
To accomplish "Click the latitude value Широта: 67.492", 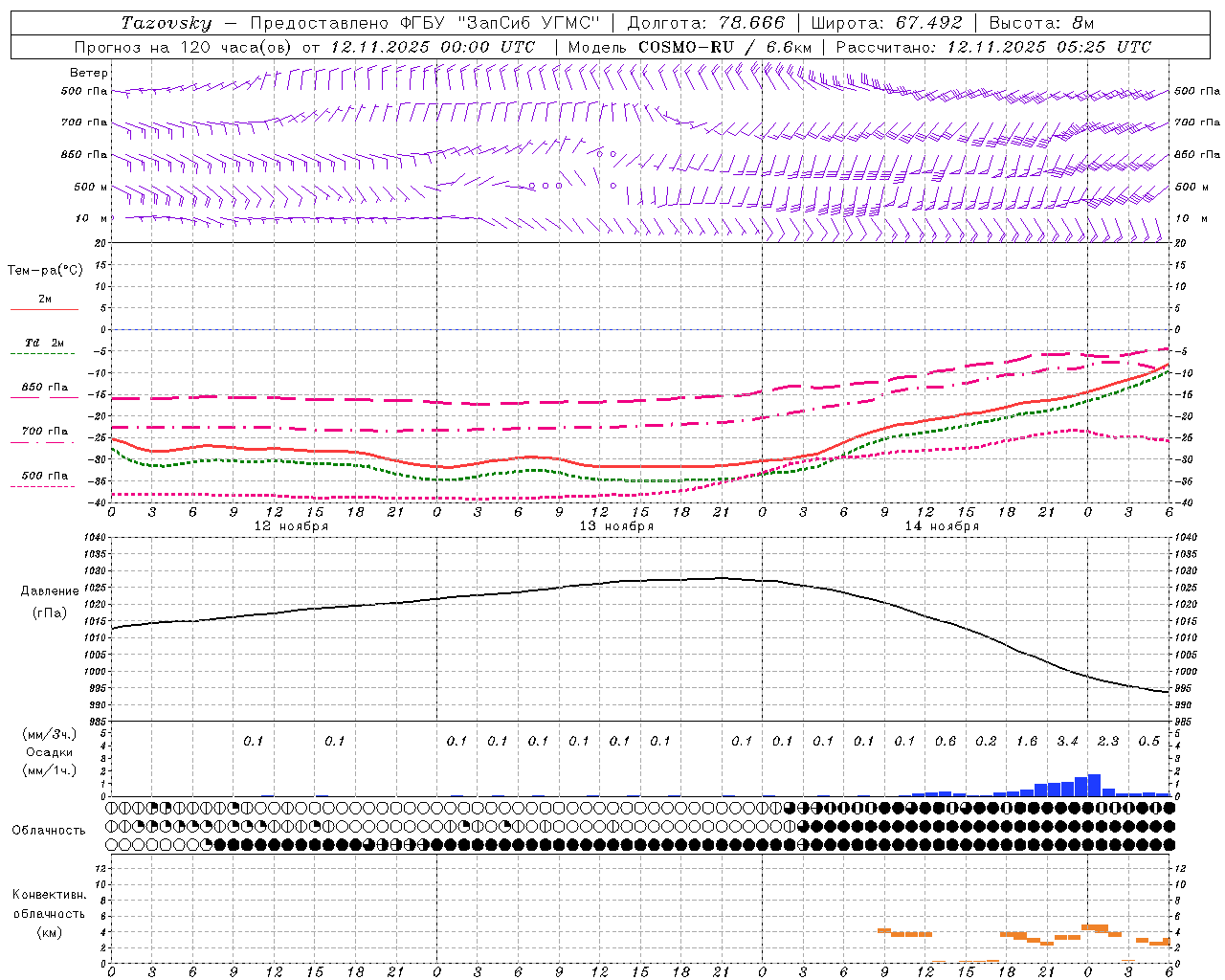I will [886, 23].
